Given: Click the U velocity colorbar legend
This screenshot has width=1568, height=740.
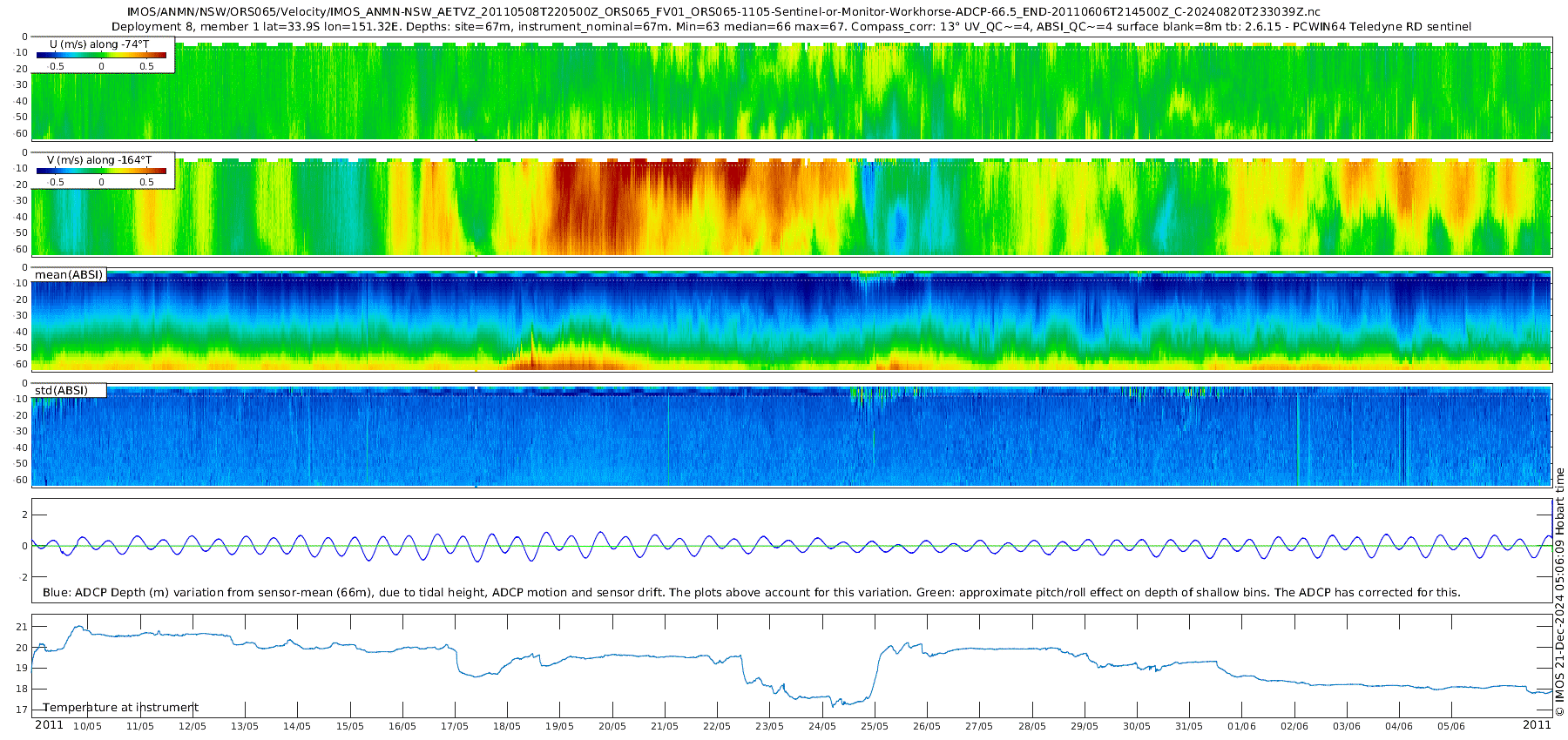Looking at the screenshot, I should coord(101,55).
